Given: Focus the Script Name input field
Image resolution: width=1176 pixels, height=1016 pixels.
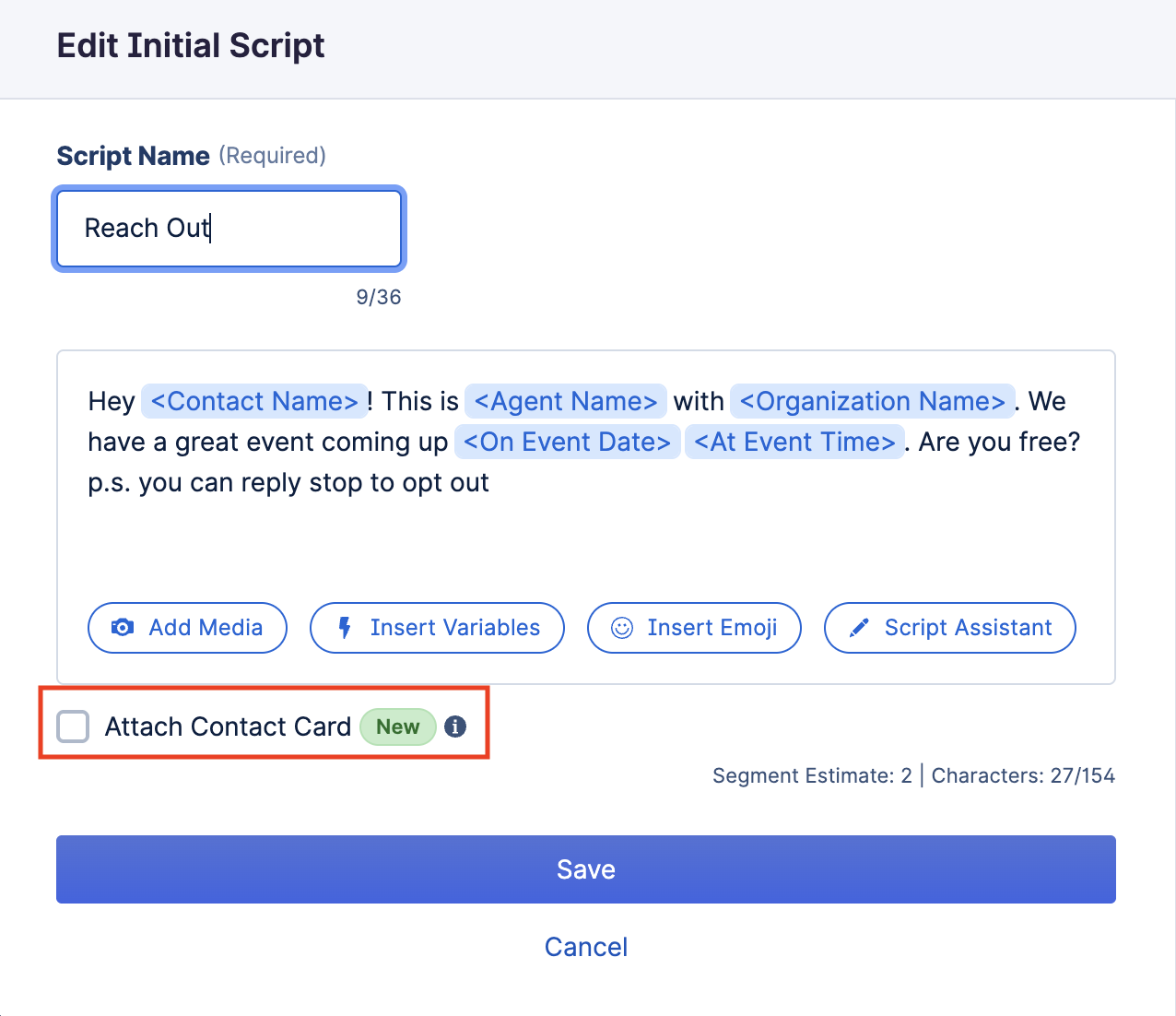Looking at the screenshot, I should [229, 229].
